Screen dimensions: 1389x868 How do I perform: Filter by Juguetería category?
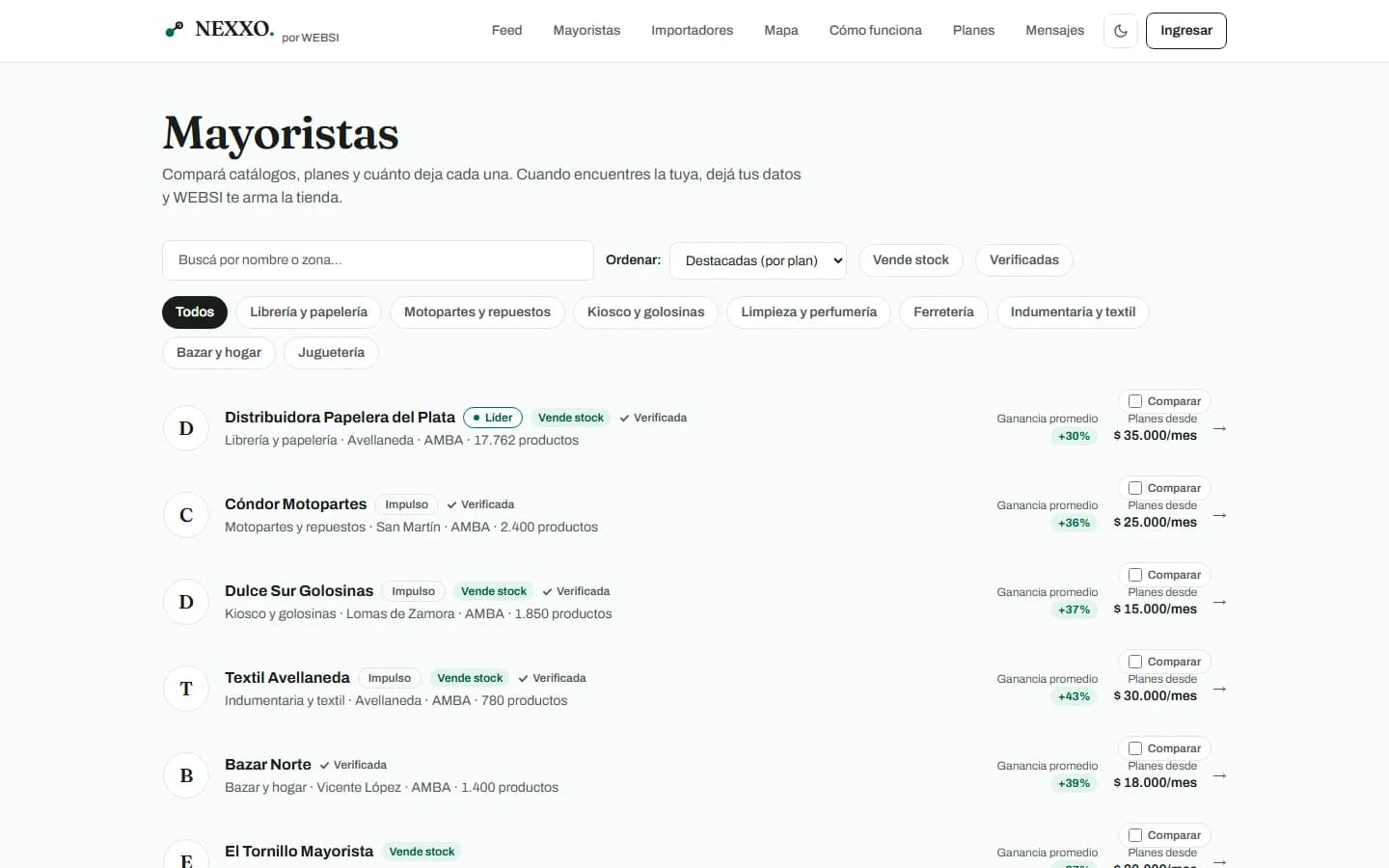(x=331, y=353)
